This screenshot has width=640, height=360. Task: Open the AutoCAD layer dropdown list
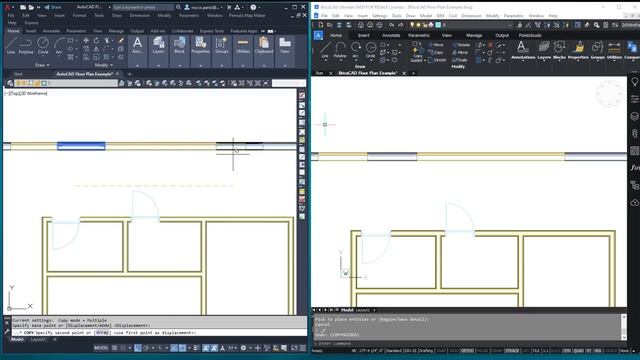point(66,83)
